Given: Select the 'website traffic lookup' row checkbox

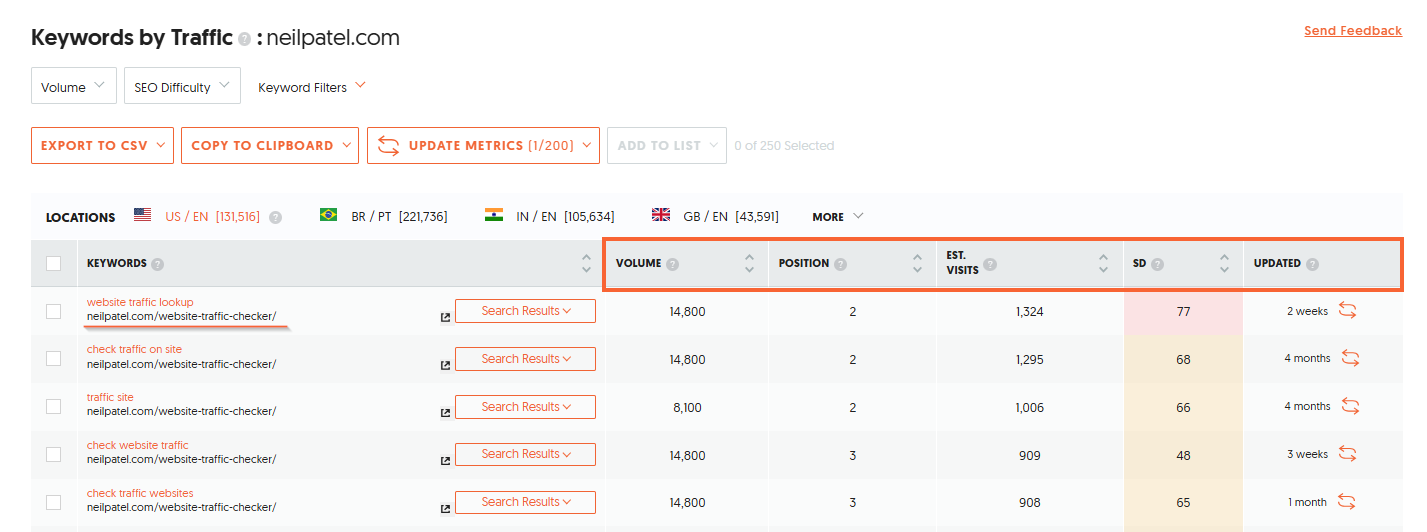Looking at the screenshot, I should [x=54, y=311].
